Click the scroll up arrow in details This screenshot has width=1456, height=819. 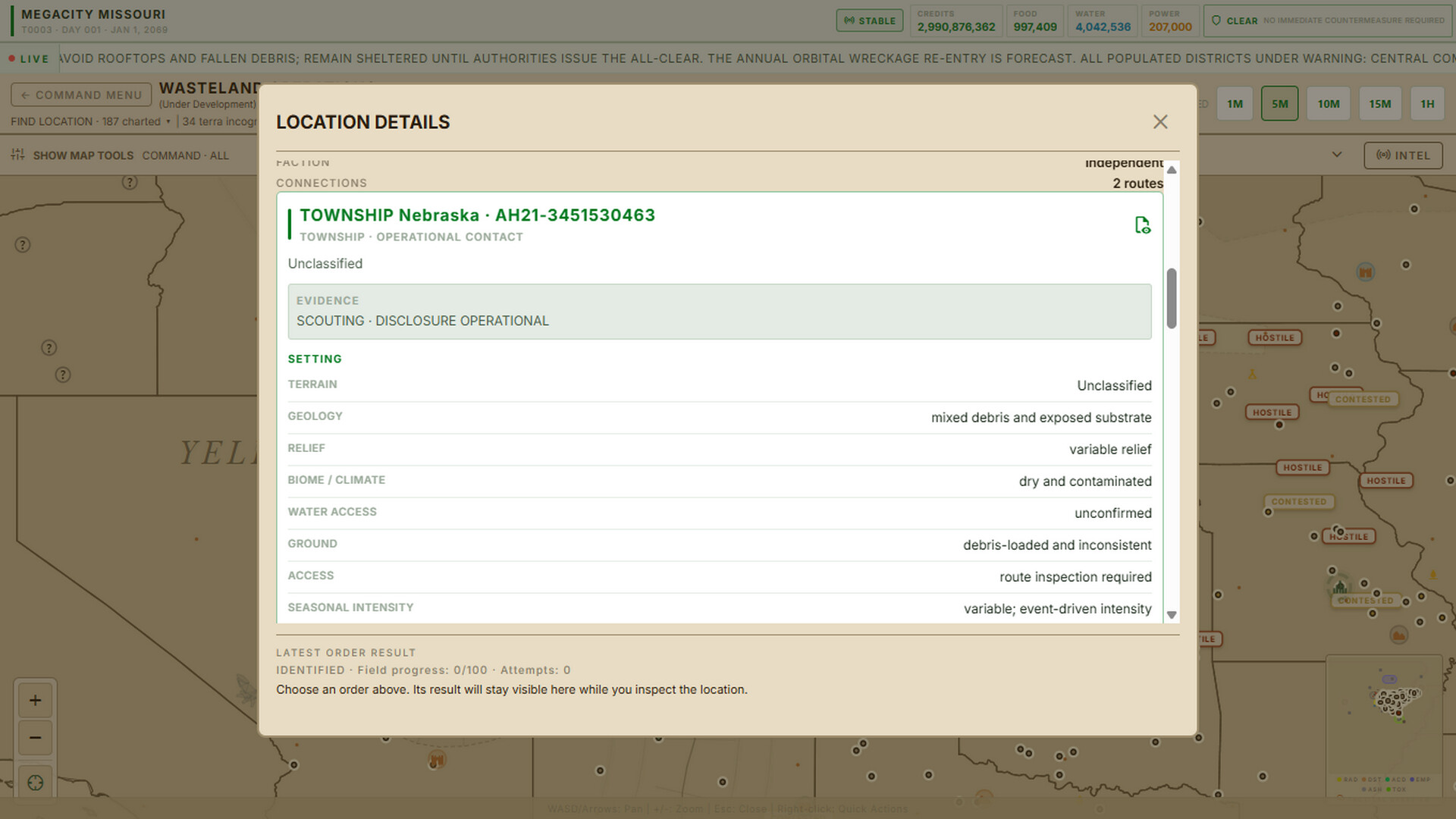(x=1172, y=170)
